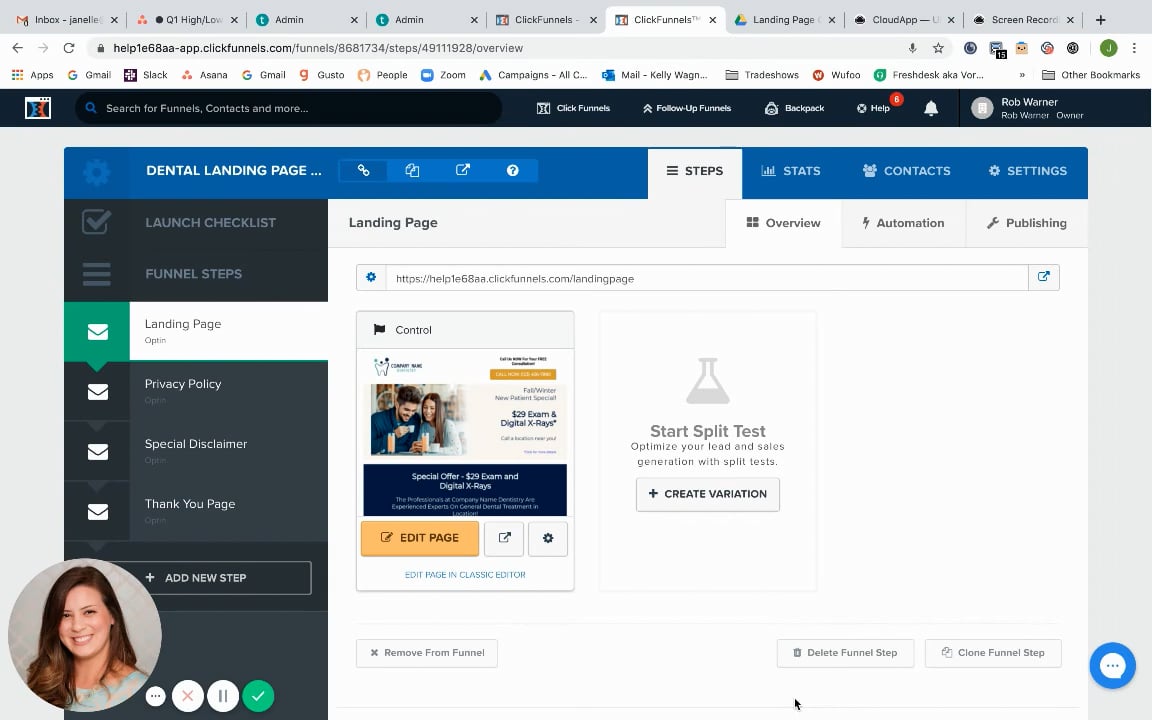This screenshot has height=720, width=1152.
Task: Select Privacy Policy funnel step
Action: (x=196, y=392)
